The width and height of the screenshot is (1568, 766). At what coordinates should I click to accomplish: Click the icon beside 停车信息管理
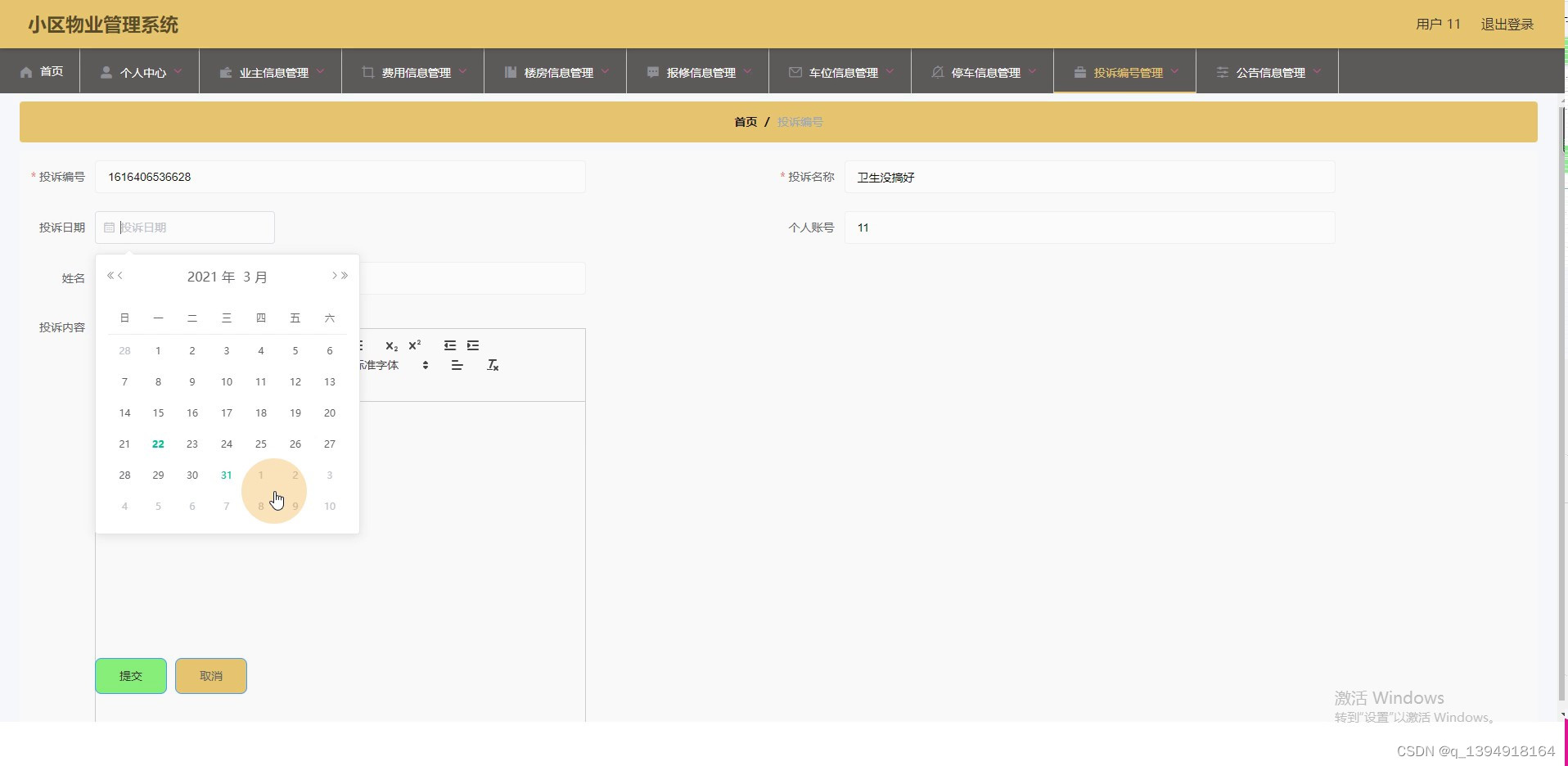click(x=938, y=72)
